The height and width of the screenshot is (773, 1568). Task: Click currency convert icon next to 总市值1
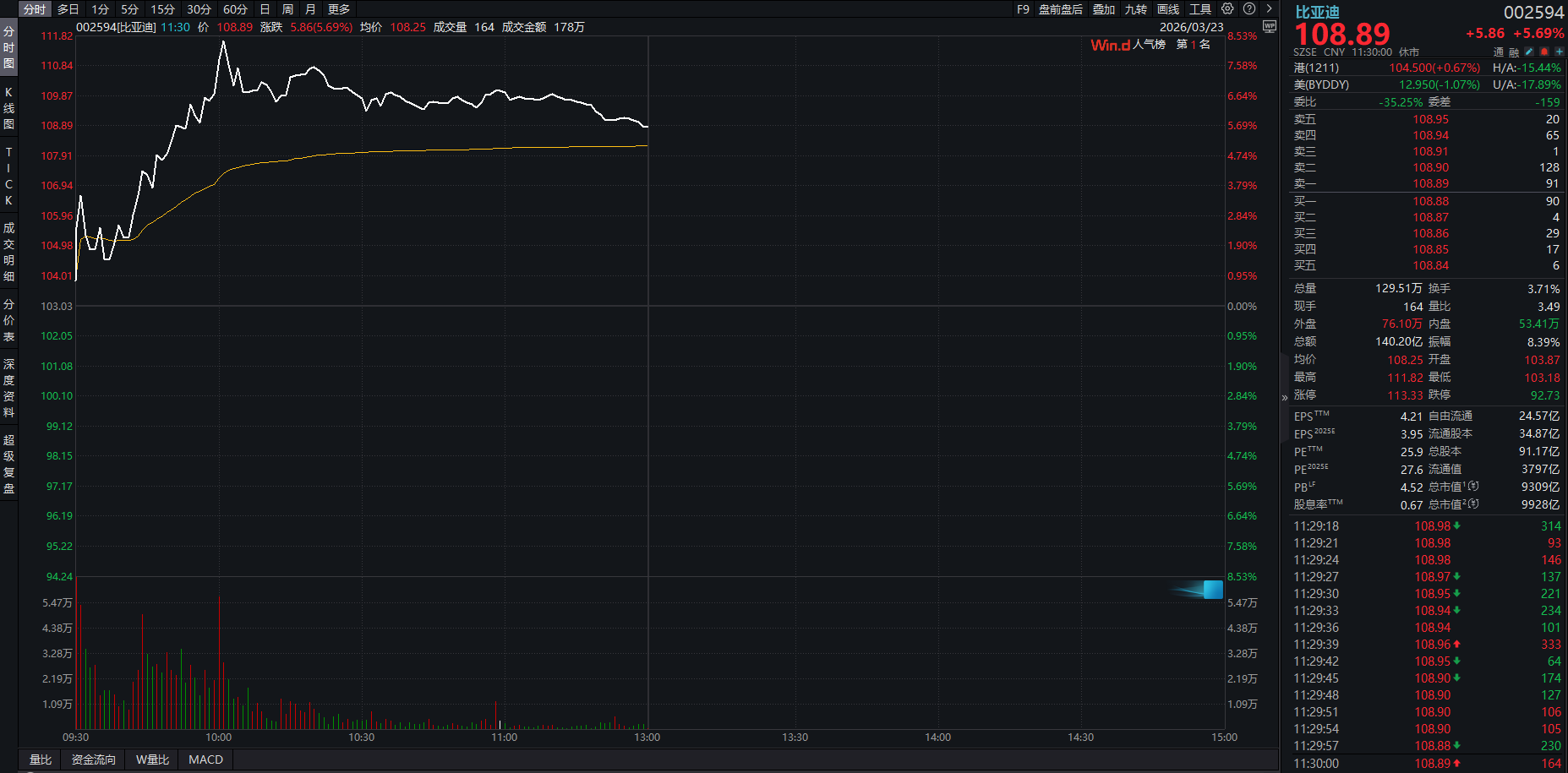(x=1473, y=487)
